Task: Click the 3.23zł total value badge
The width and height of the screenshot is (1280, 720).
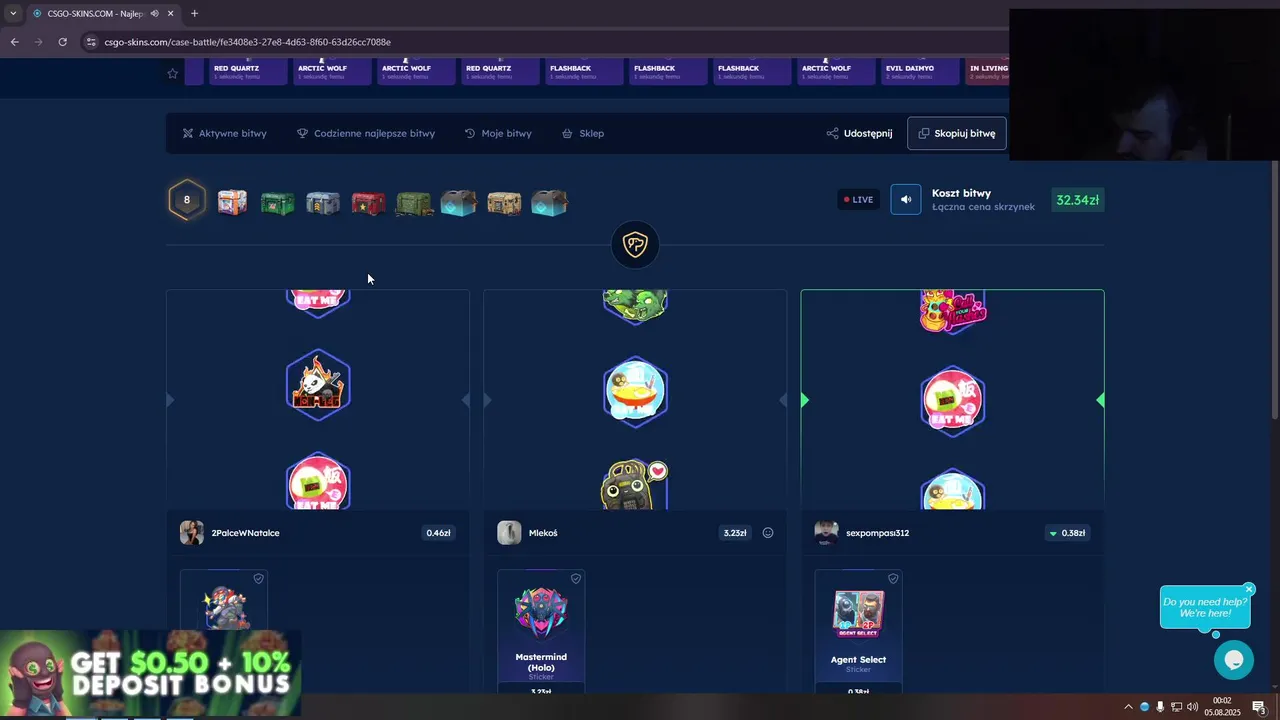Action: coord(735,533)
